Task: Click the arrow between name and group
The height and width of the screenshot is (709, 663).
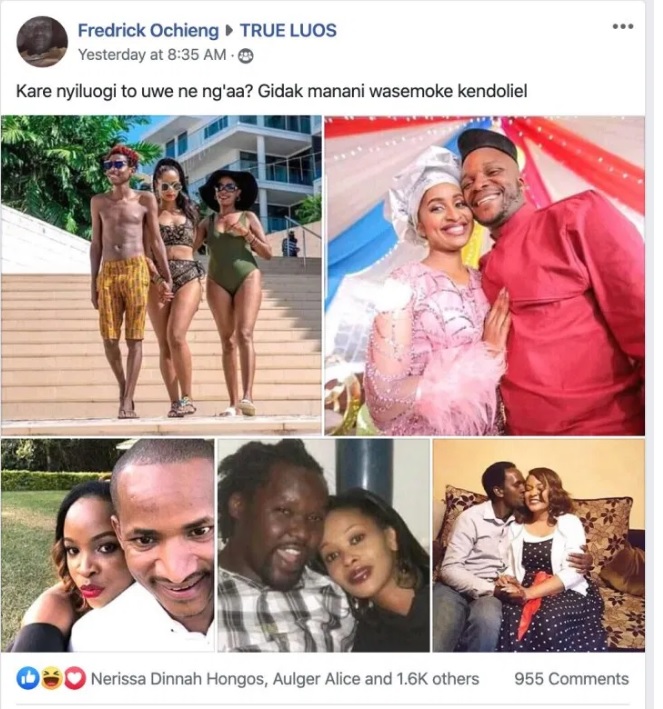Action: coord(229,31)
